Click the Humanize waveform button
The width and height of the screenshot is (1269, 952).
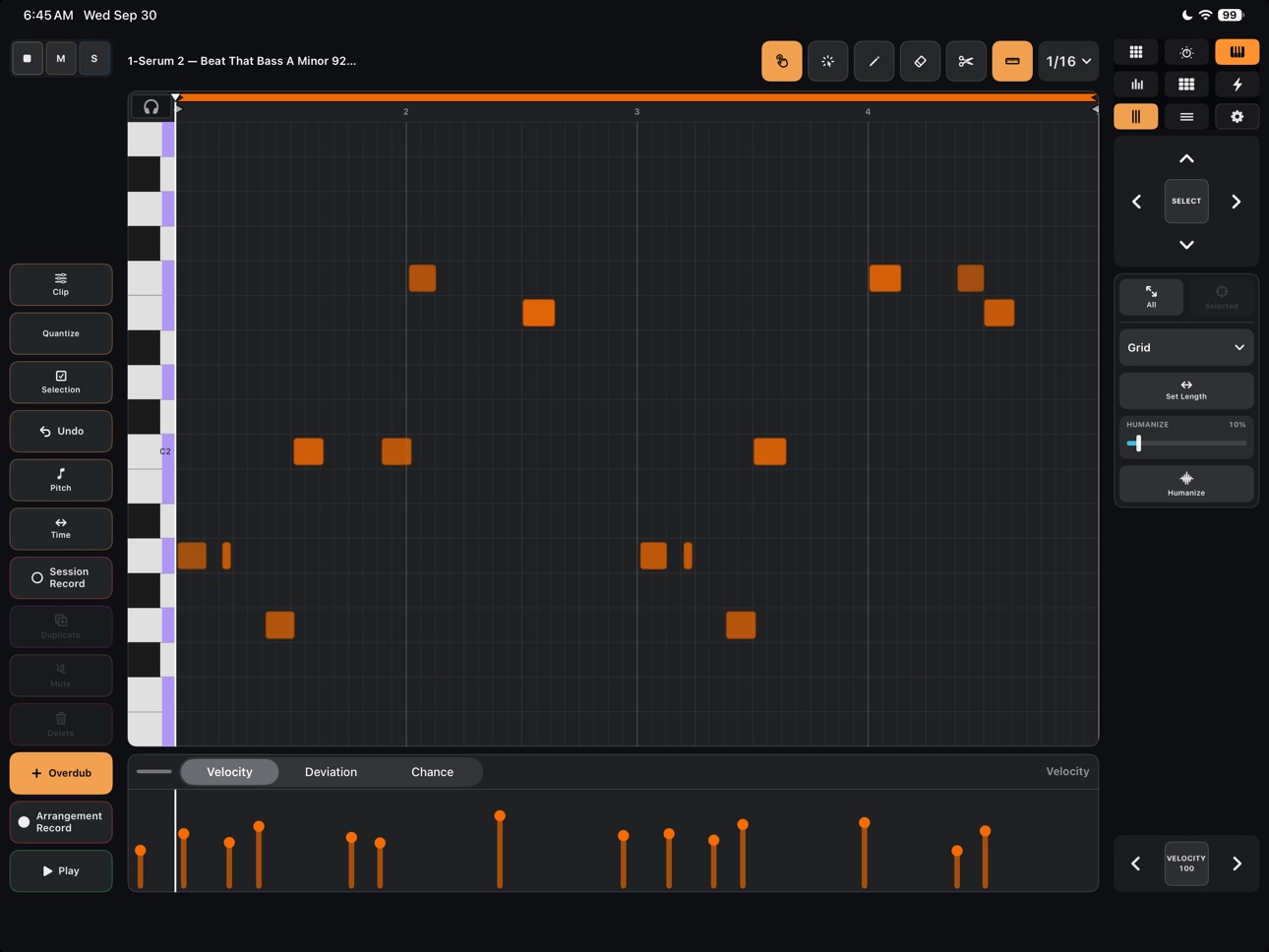(1186, 484)
